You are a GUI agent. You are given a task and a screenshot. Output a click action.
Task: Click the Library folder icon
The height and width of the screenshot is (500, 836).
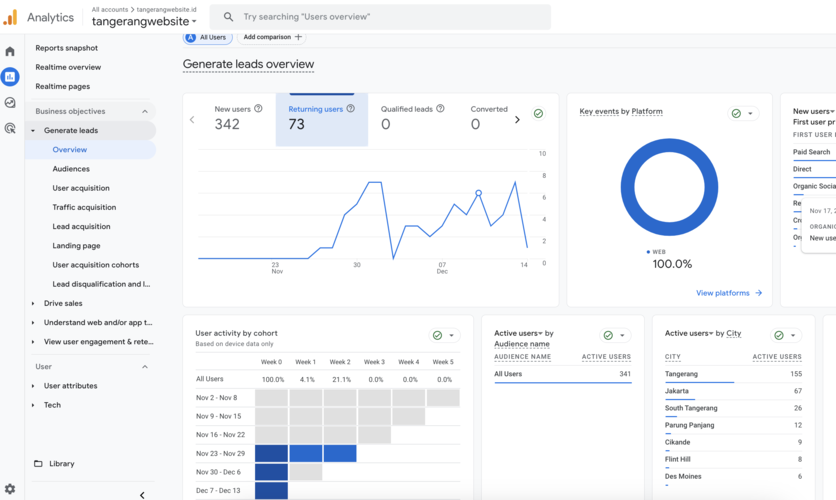point(39,464)
